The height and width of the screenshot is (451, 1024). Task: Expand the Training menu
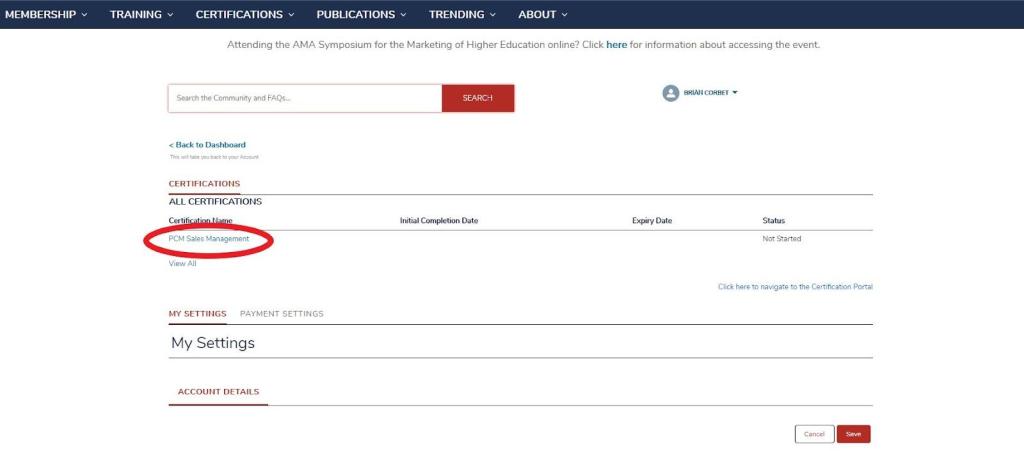pyautogui.click(x=141, y=15)
